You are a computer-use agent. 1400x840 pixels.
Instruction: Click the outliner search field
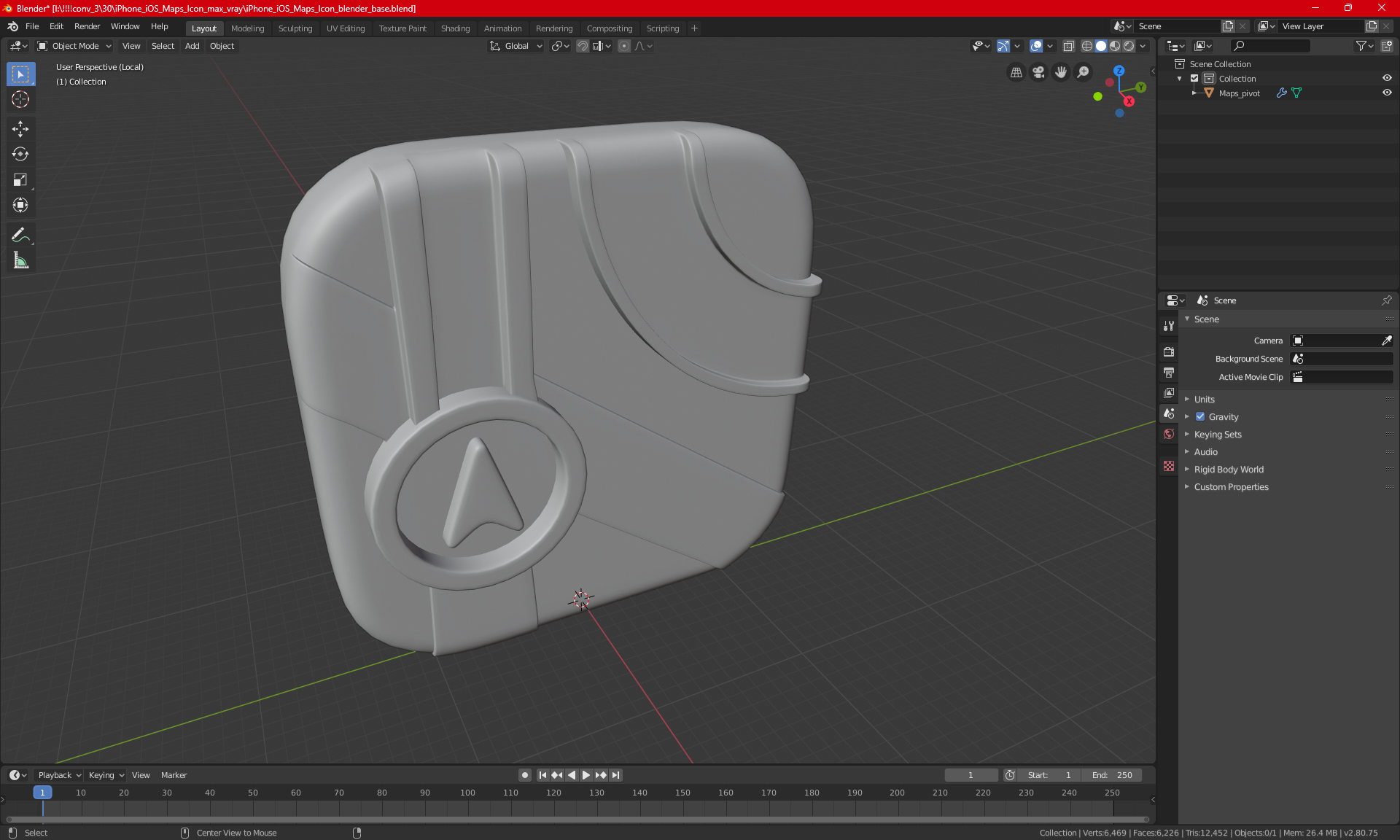1270,46
